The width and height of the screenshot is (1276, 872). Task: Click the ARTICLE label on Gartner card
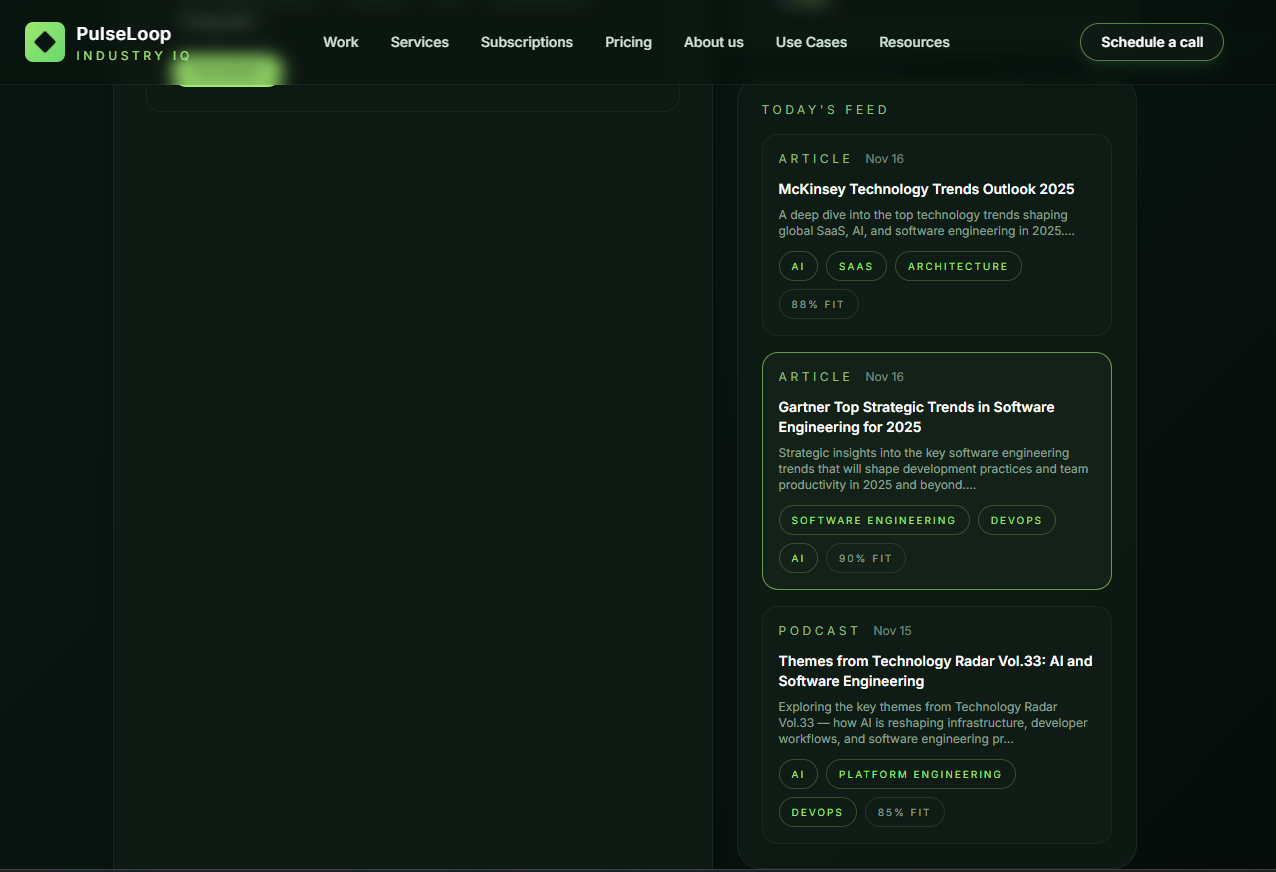[x=815, y=377]
